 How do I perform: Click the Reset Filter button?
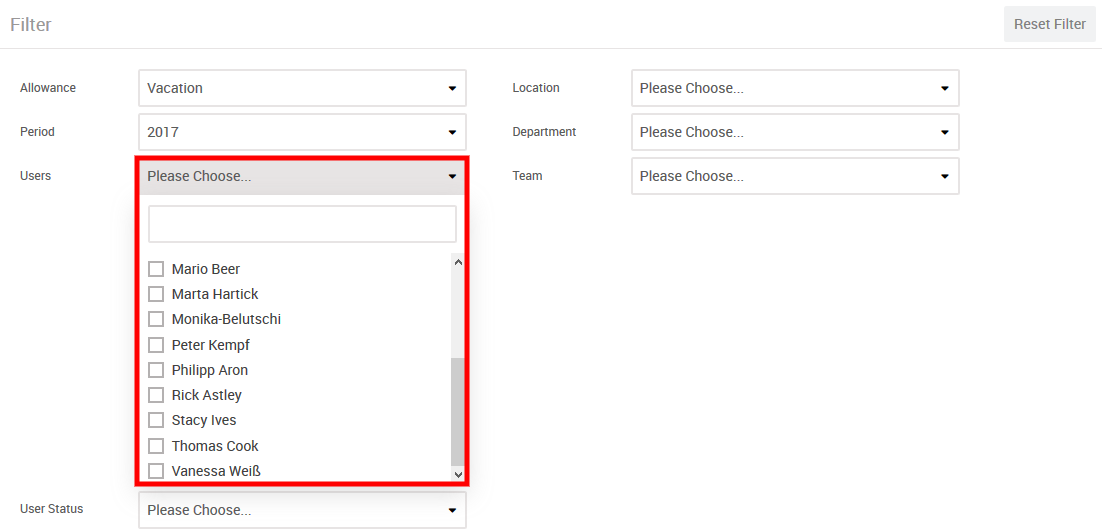click(x=1049, y=24)
